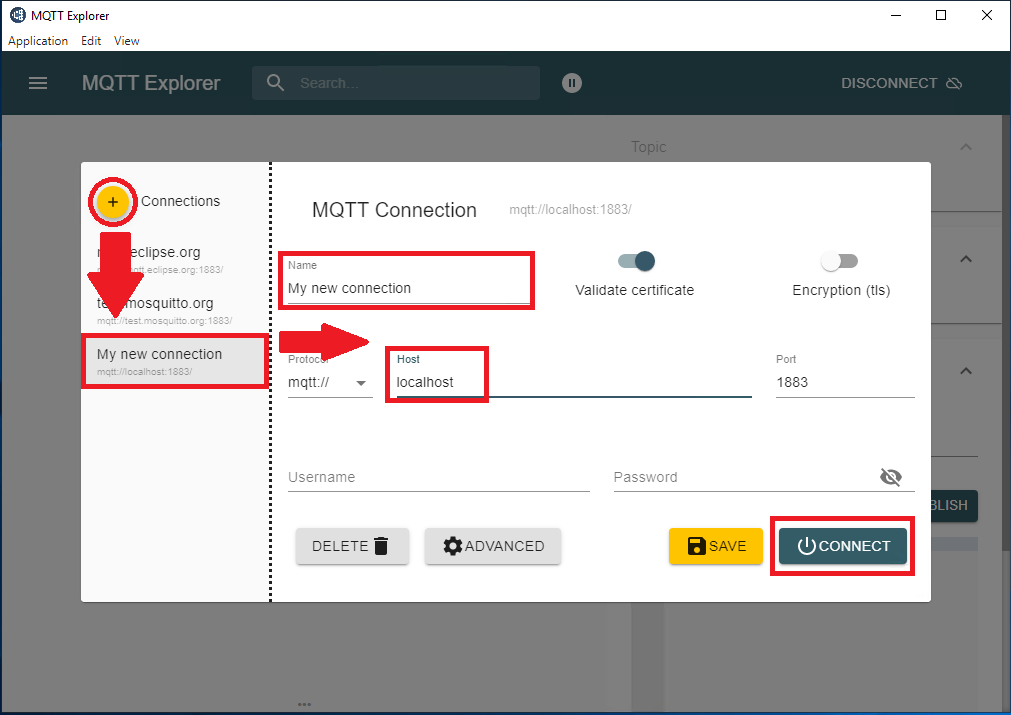The image size is (1011, 715).
Task: Open the mqtt:// protocol dropdown
Action: click(330, 382)
